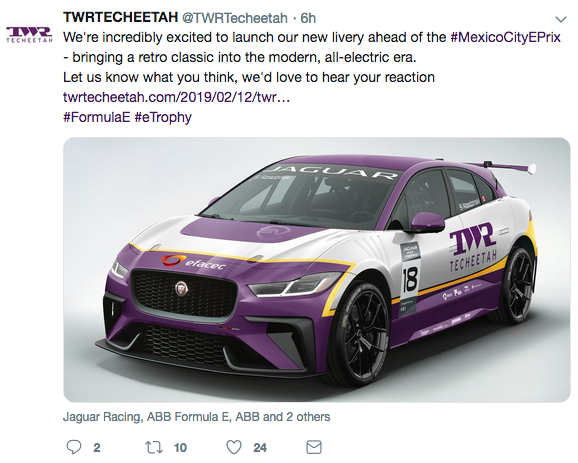Expand the tweet options chevron menu
Image resolution: width=578 pixels, height=463 pixels.
click(x=561, y=19)
